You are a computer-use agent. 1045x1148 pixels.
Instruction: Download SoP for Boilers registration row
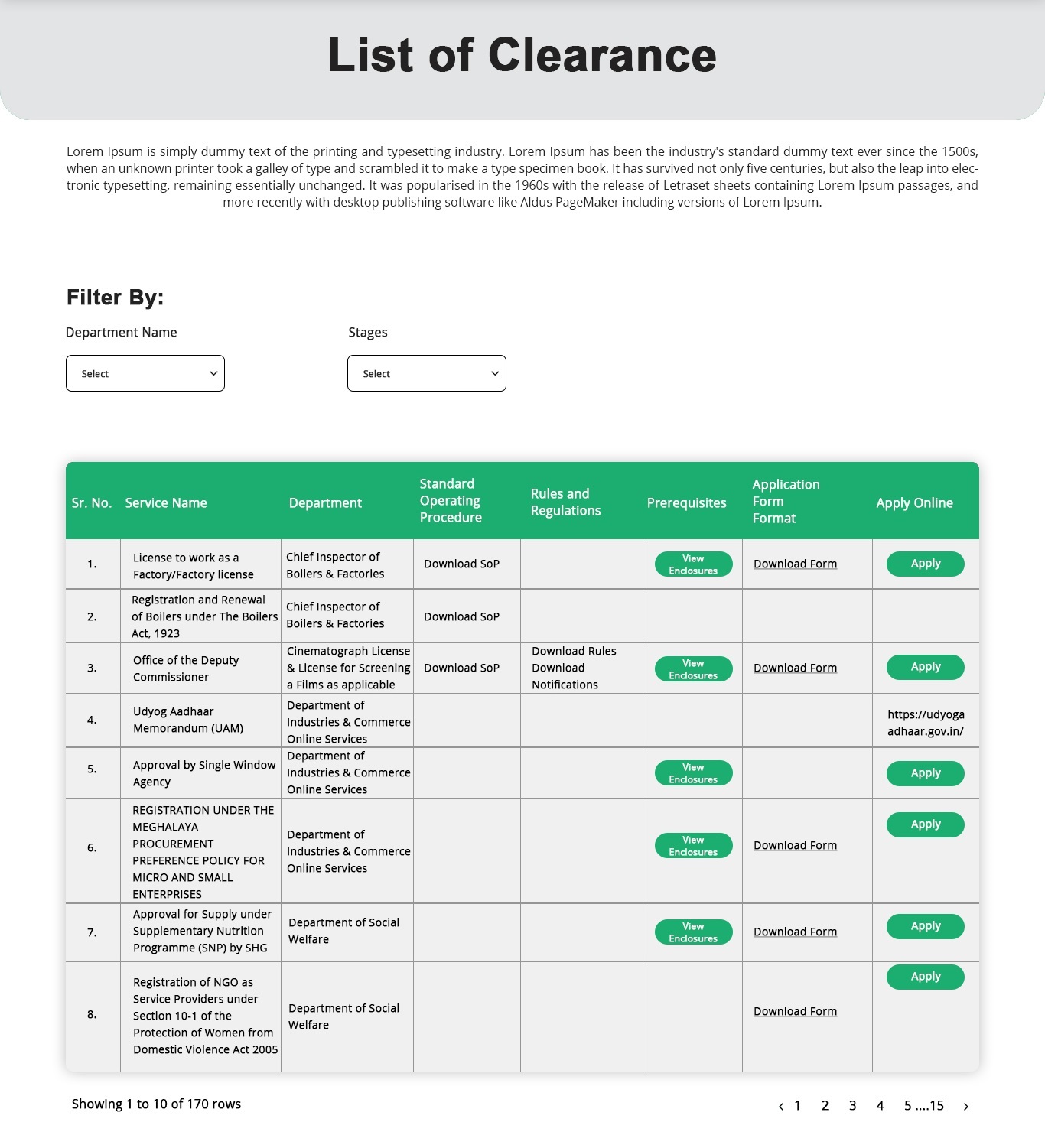[461, 616]
